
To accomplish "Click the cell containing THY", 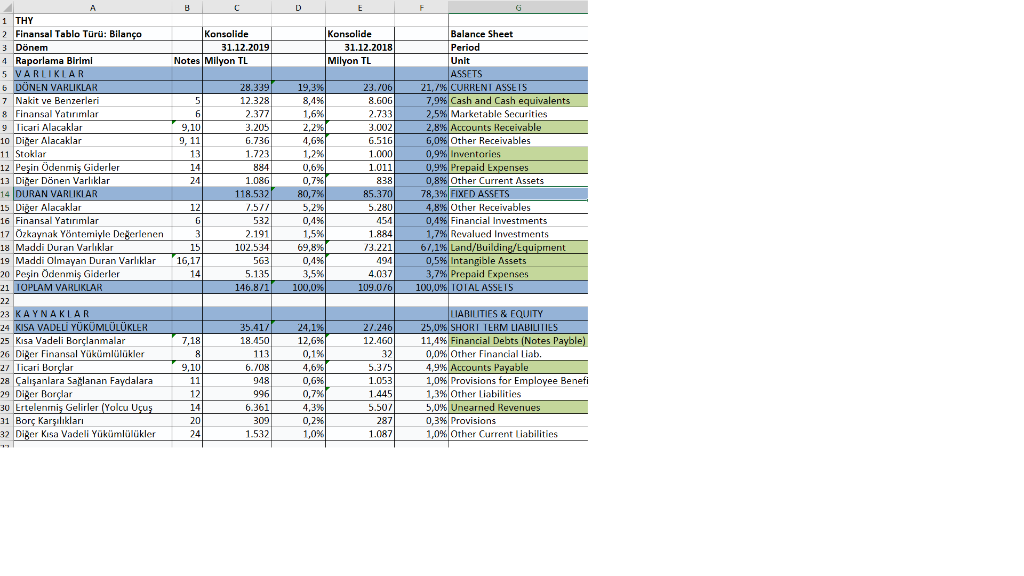I will 93,20.
